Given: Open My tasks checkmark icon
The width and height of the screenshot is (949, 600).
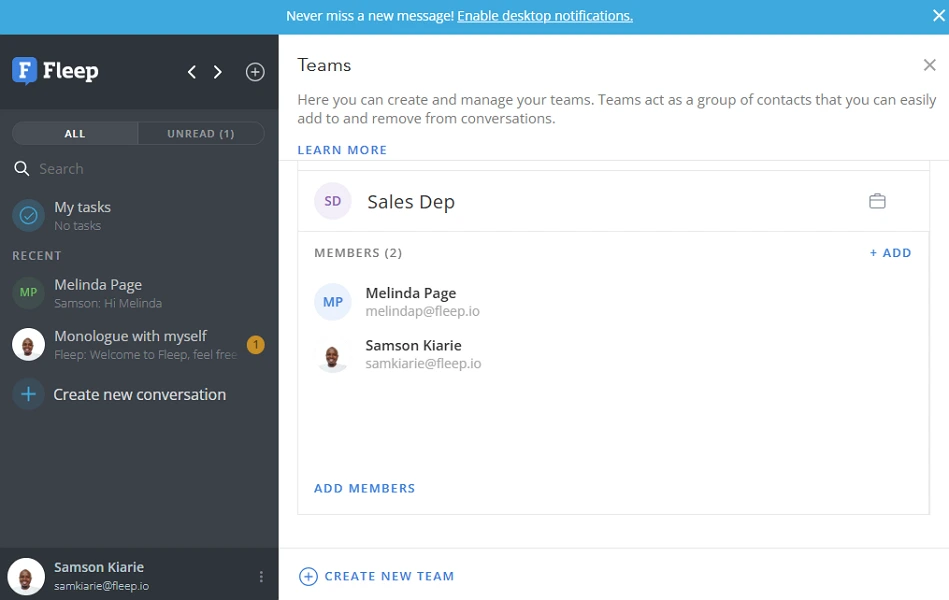Looking at the screenshot, I should [29, 215].
